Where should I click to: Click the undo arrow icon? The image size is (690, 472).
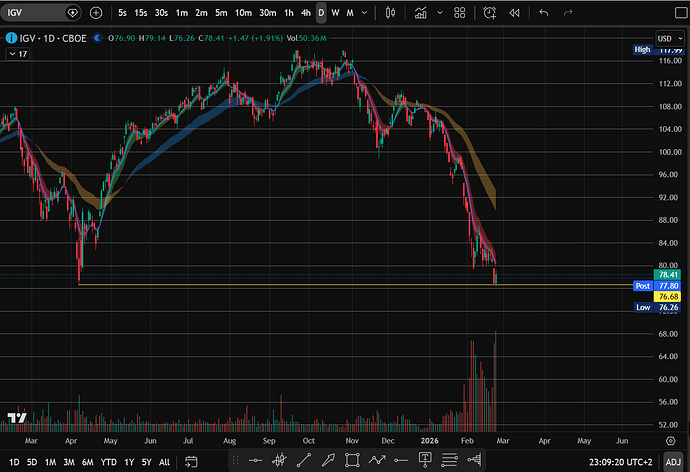click(544, 13)
